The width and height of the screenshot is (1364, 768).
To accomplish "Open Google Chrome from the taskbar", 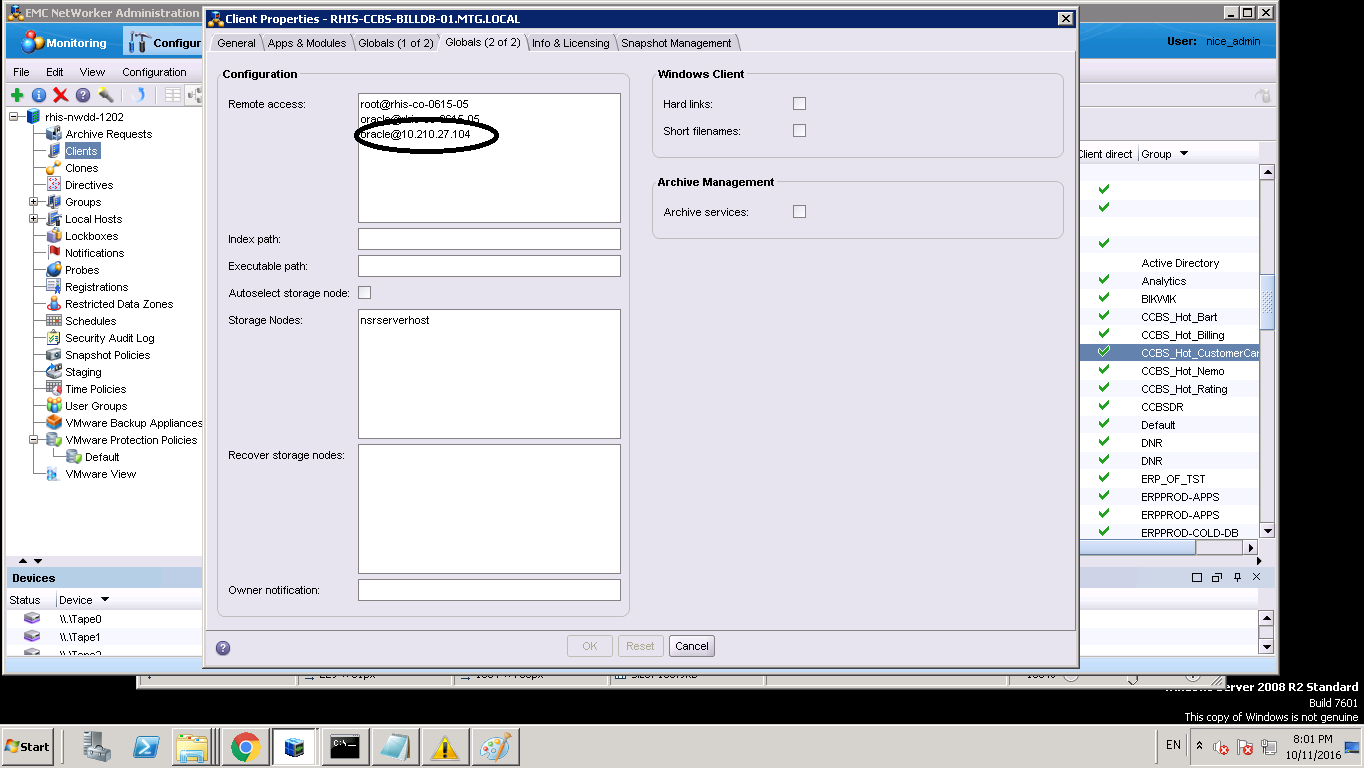I will 246,747.
